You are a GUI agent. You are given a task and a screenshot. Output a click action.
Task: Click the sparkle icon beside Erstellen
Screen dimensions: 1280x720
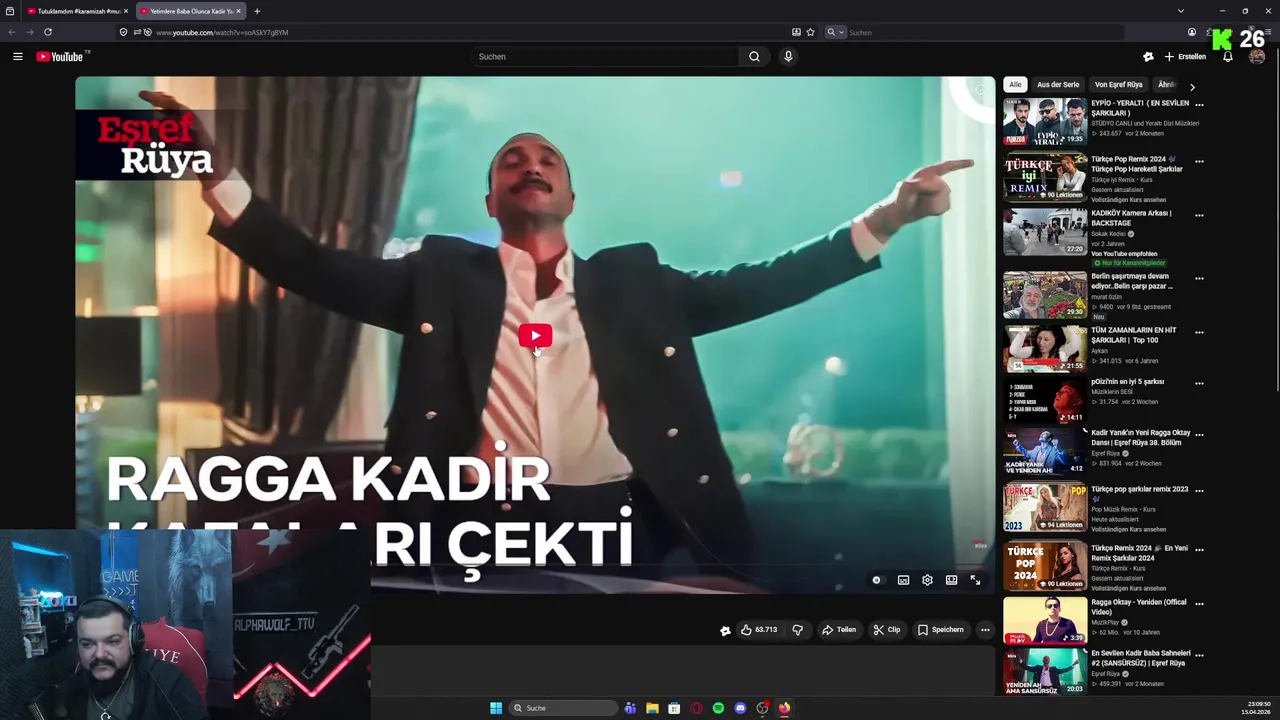tap(1148, 57)
